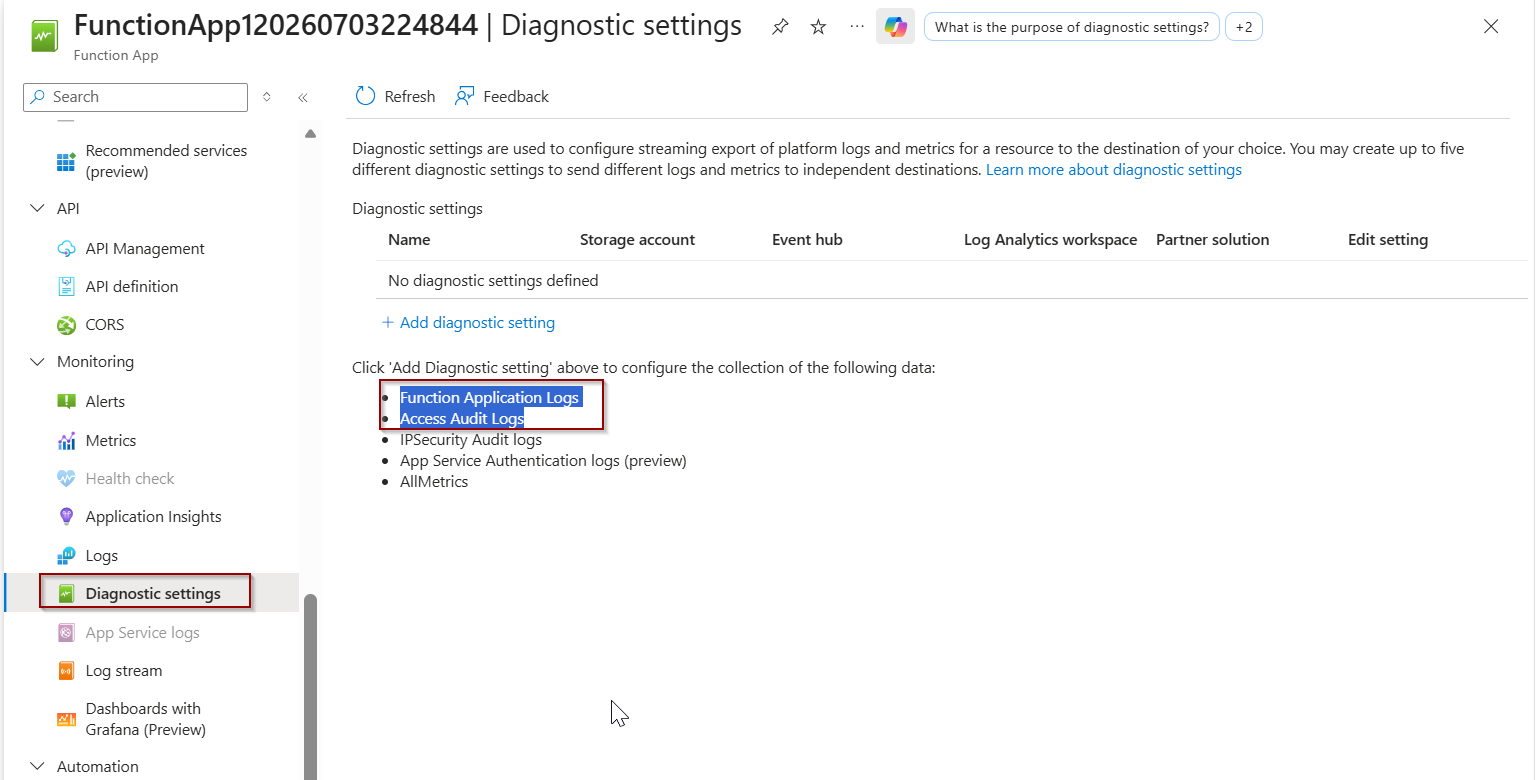Collapse the sidebar with double chevron
The width and height of the screenshot is (1540, 780).
pos(302,97)
